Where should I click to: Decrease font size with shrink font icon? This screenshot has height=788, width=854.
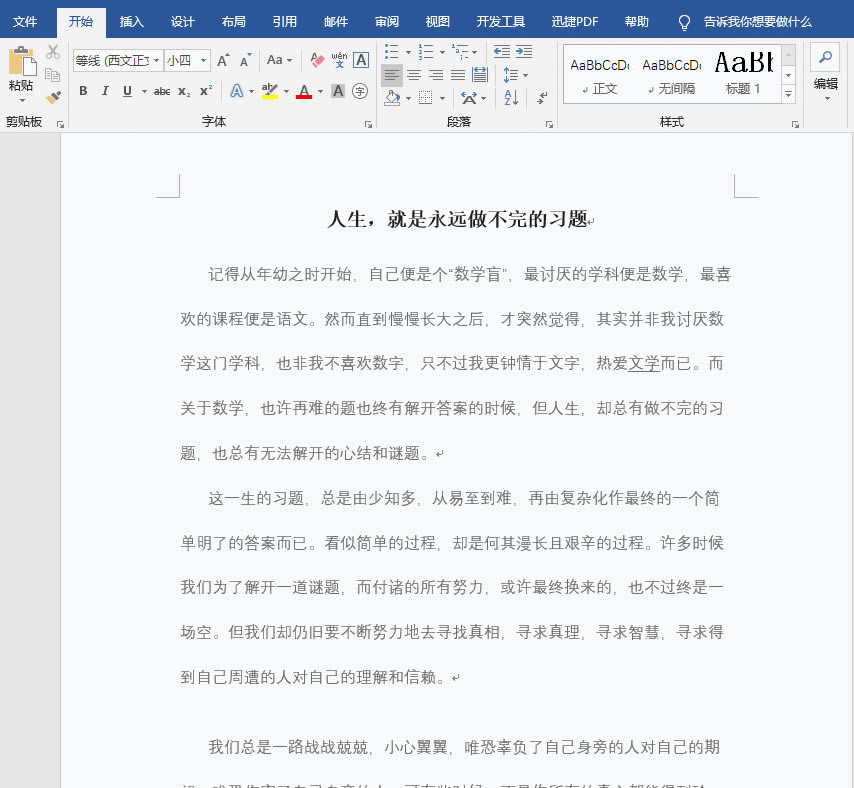point(245,60)
